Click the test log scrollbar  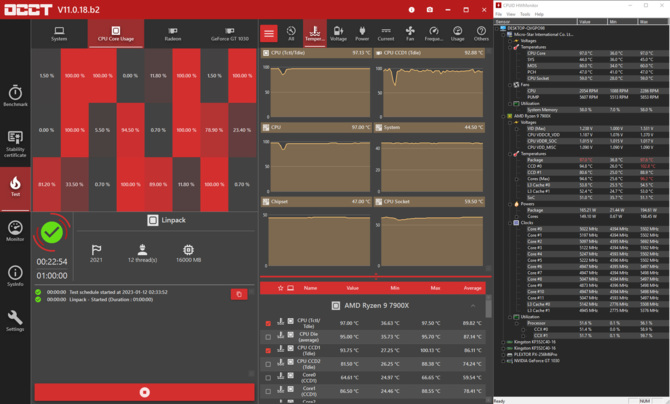tap(252, 332)
